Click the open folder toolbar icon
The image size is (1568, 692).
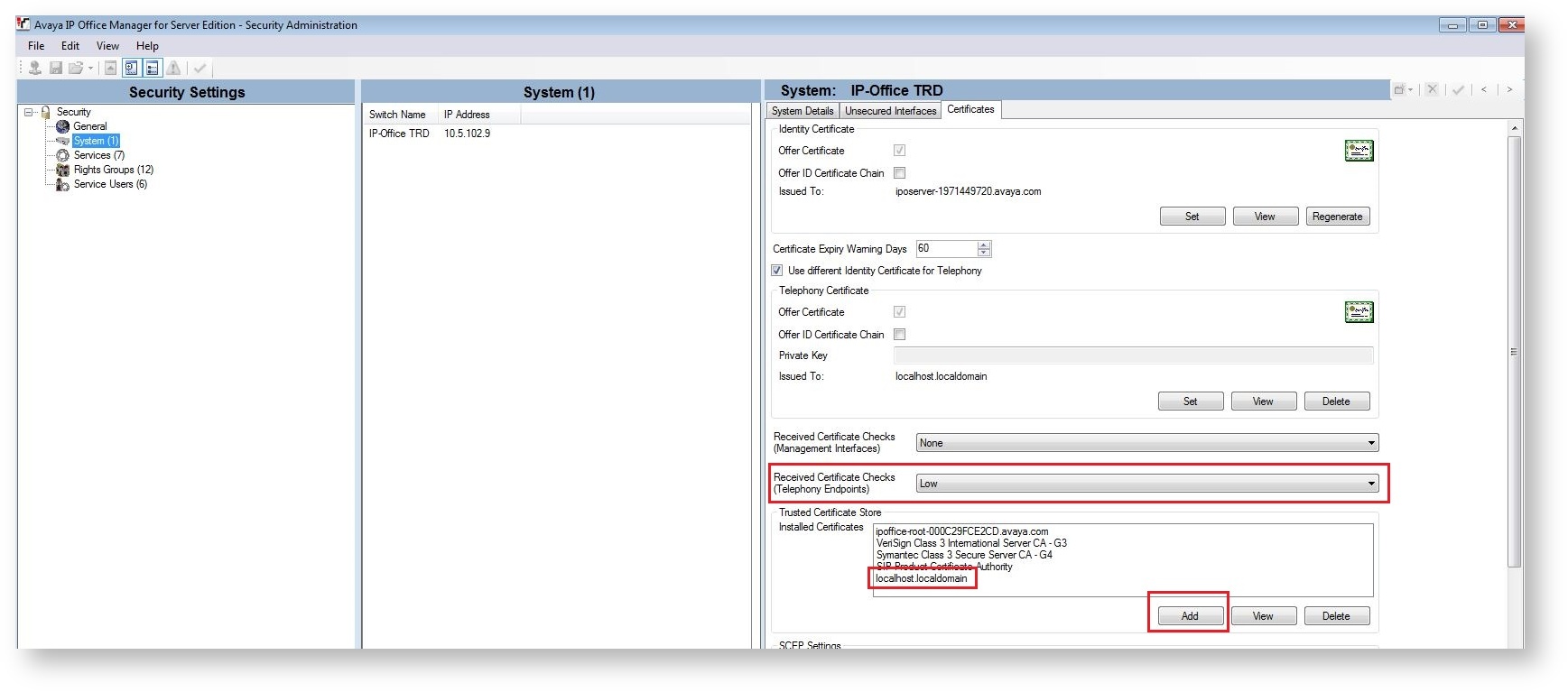[76, 68]
